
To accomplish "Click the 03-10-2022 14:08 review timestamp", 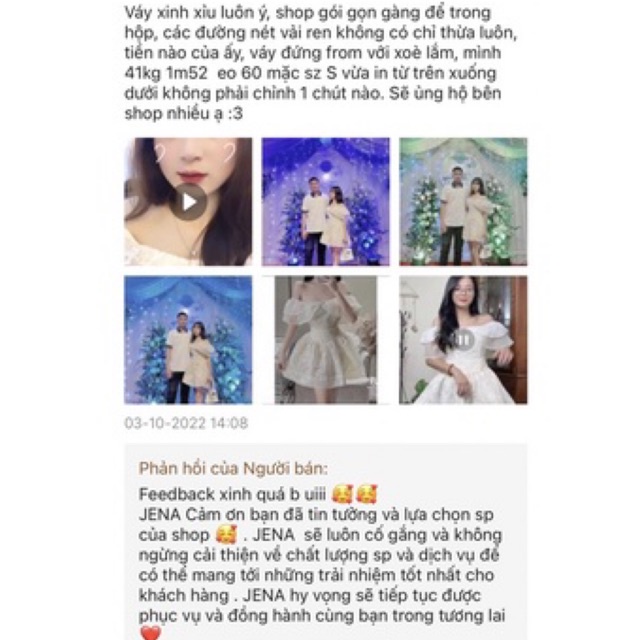I will tap(186, 423).
